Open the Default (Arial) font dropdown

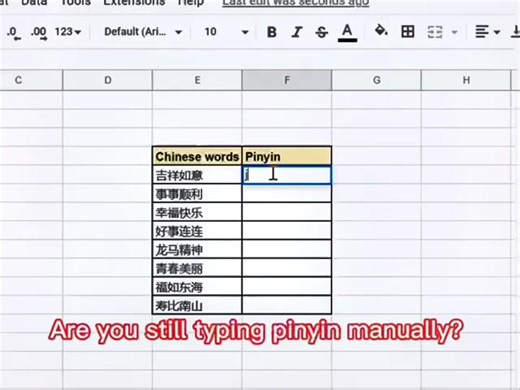143,32
